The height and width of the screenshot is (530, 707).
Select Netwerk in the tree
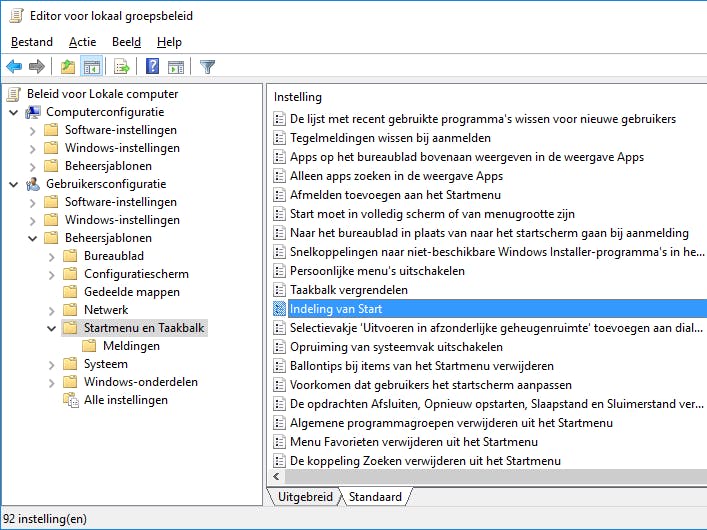(106, 310)
